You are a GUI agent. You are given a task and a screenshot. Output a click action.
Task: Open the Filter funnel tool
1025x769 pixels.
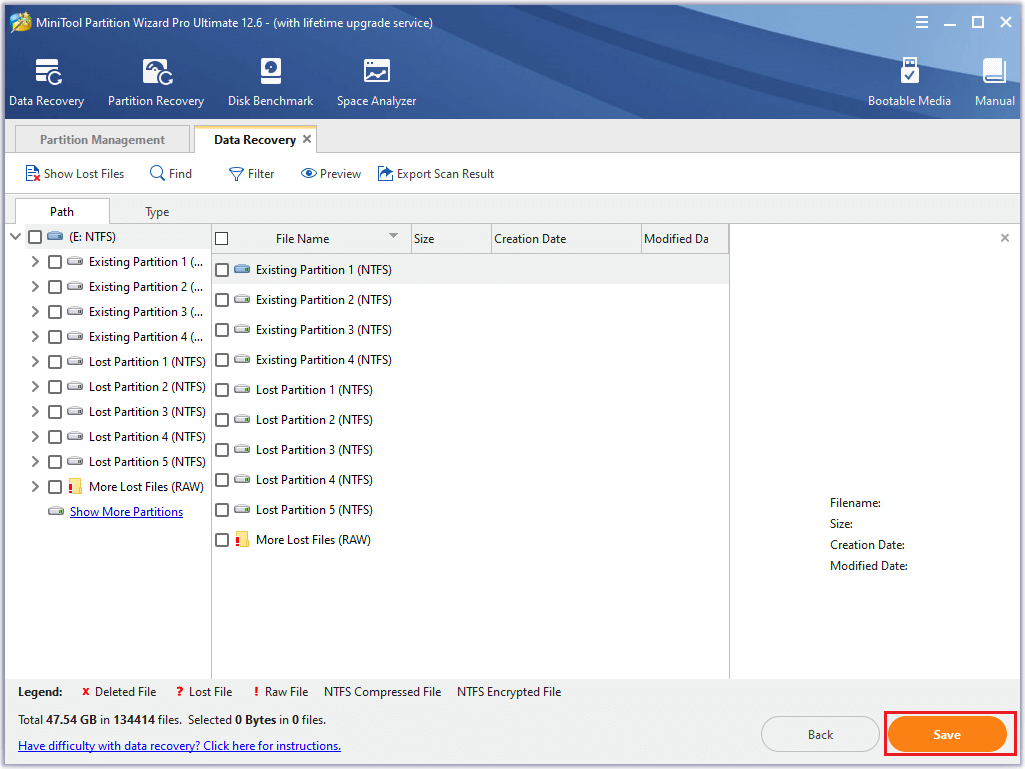click(251, 174)
